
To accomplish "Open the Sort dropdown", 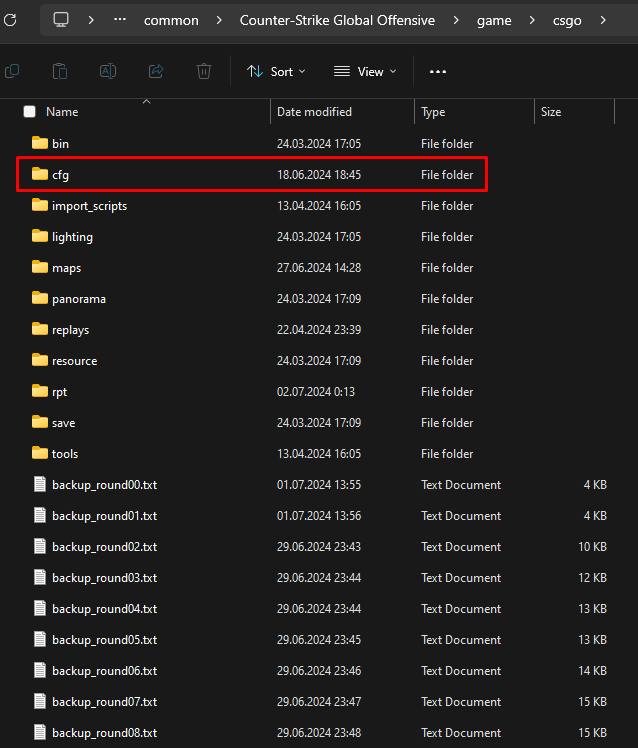I will click(x=276, y=72).
